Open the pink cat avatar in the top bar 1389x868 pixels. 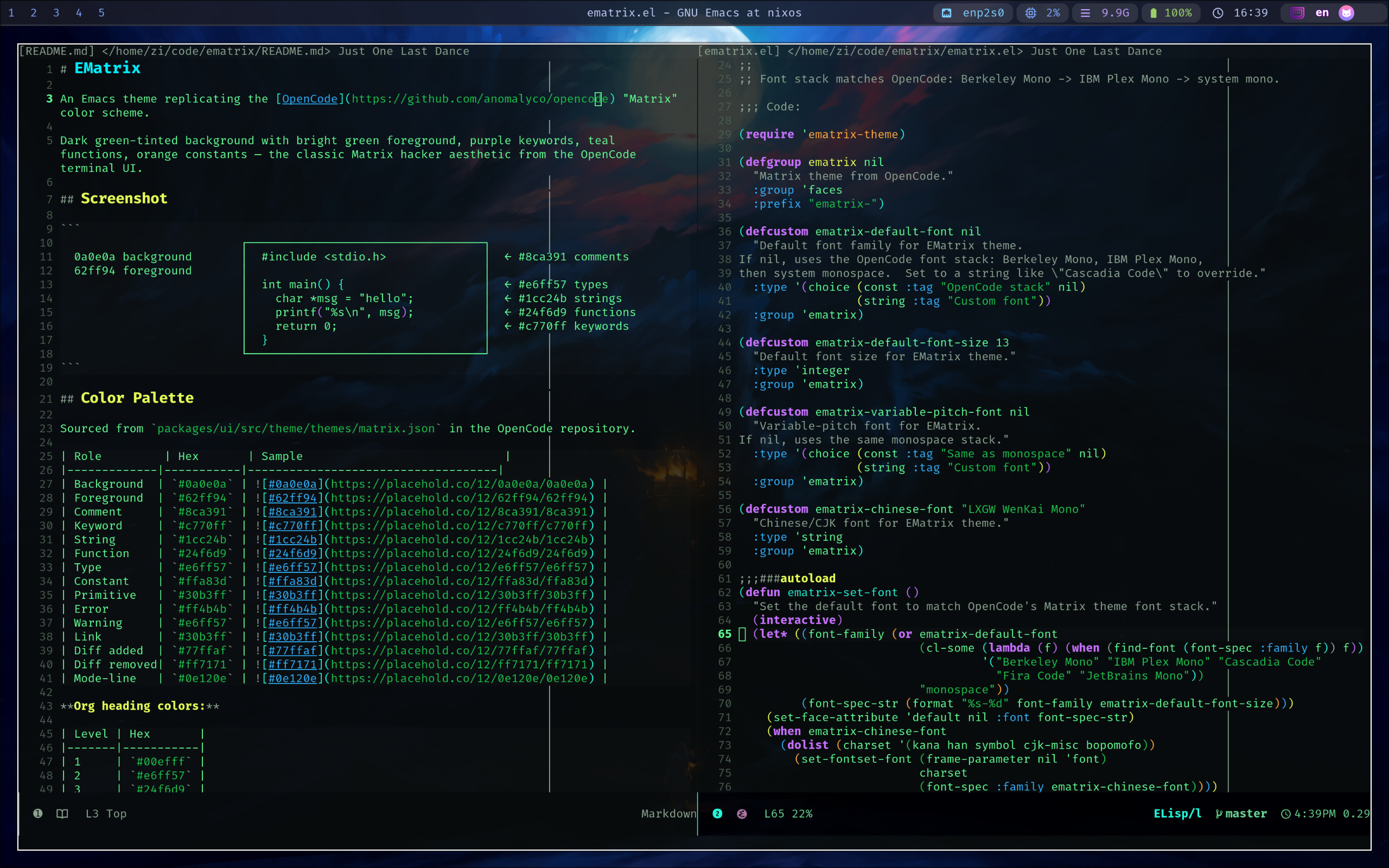click(x=1347, y=12)
